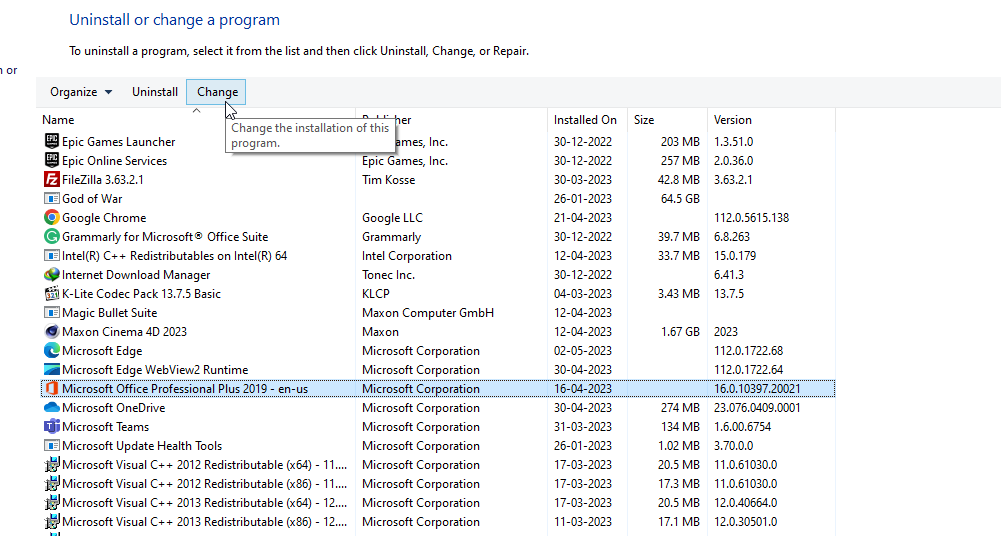Click the God of War program icon
The height and width of the screenshot is (536, 1001).
point(52,198)
